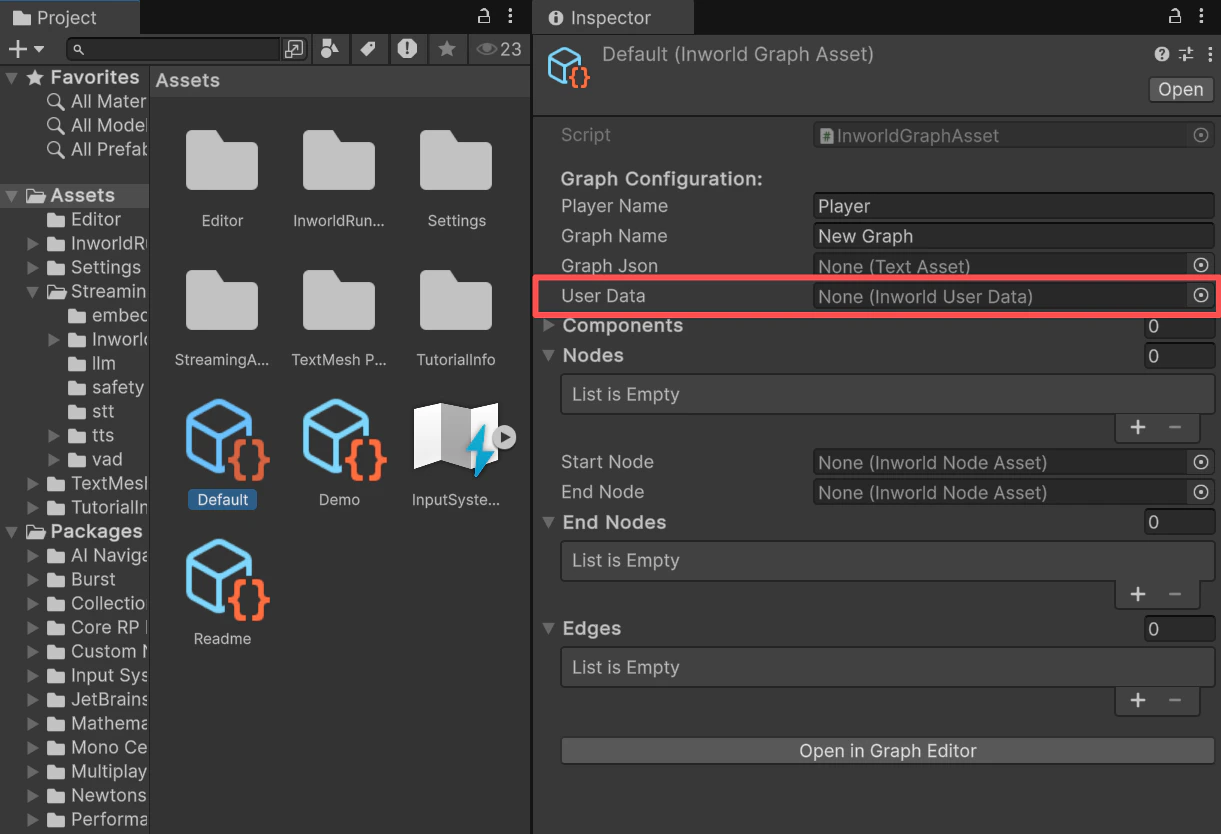Expand the Settings folder in the tree
Image resolution: width=1221 pixels, height=834 pixels.
[x=33, y=268]
